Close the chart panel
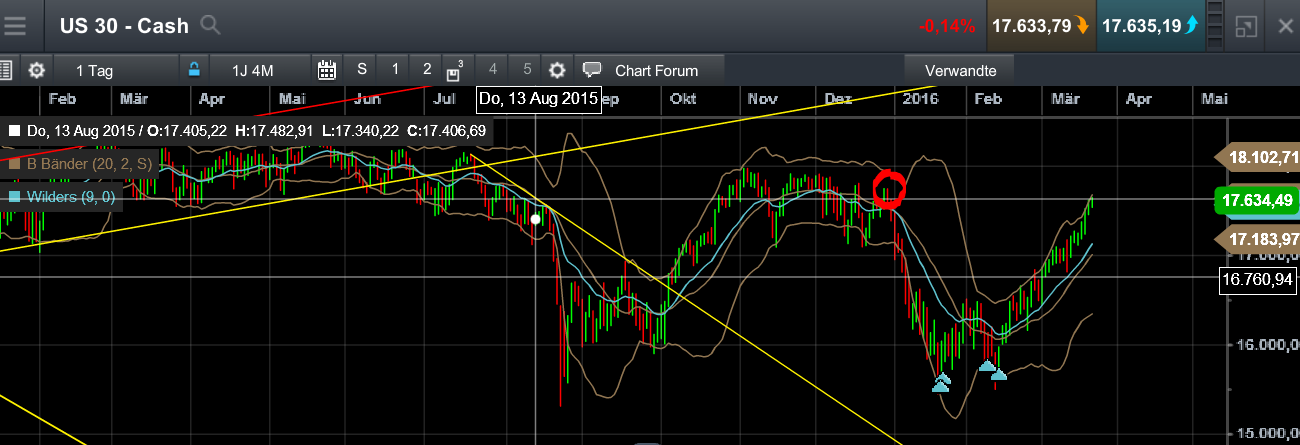 pyautogui.click(x=1285, y=26)
